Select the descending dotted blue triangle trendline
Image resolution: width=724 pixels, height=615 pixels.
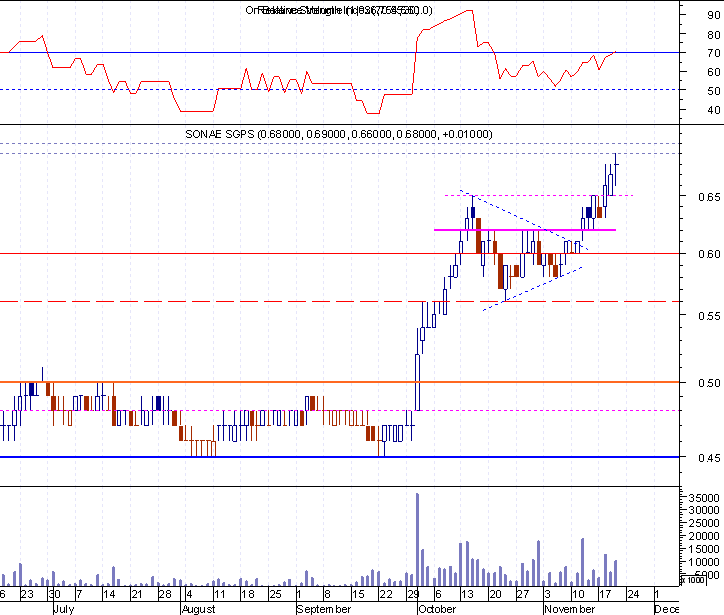524,220
